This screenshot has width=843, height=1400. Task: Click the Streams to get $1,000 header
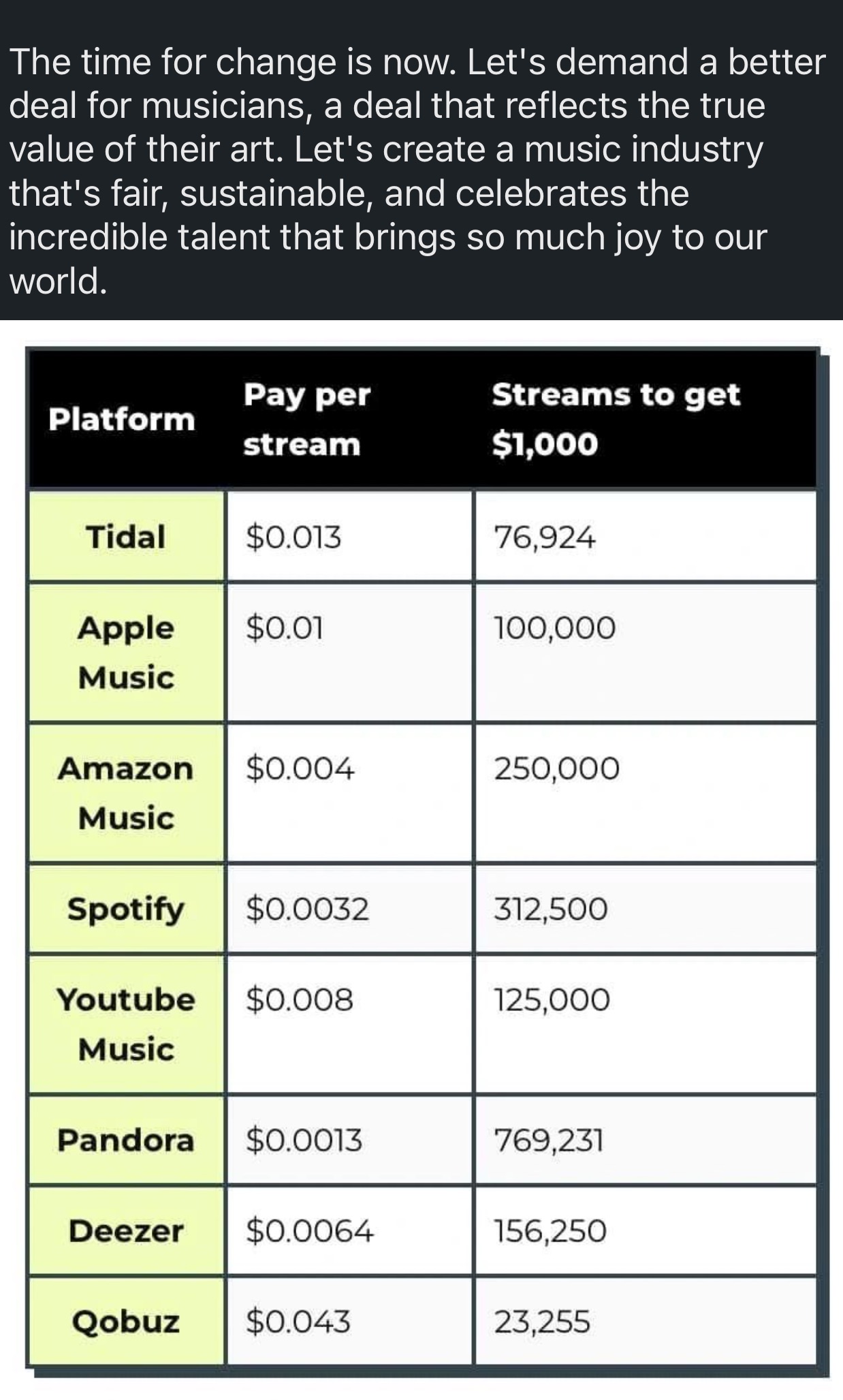coord(616,419)
